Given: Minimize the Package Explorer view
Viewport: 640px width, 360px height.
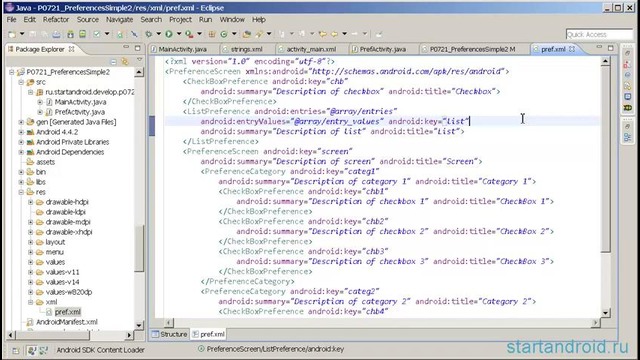Looking at the screenshot, I should point(126,48).
